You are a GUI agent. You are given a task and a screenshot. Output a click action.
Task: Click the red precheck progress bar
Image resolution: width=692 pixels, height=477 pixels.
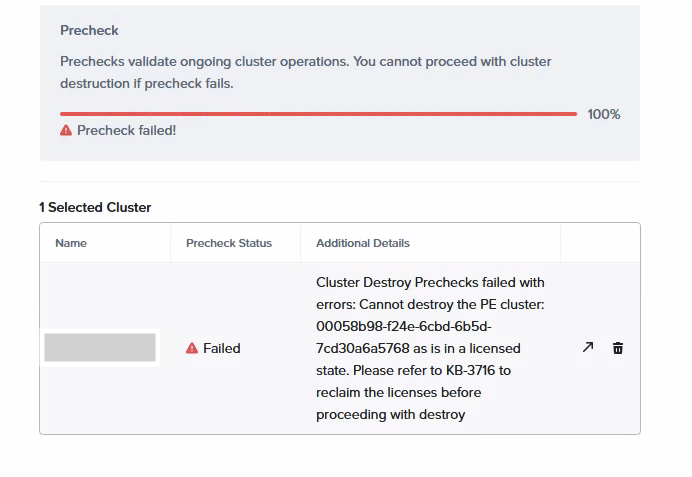pos(318,114)
